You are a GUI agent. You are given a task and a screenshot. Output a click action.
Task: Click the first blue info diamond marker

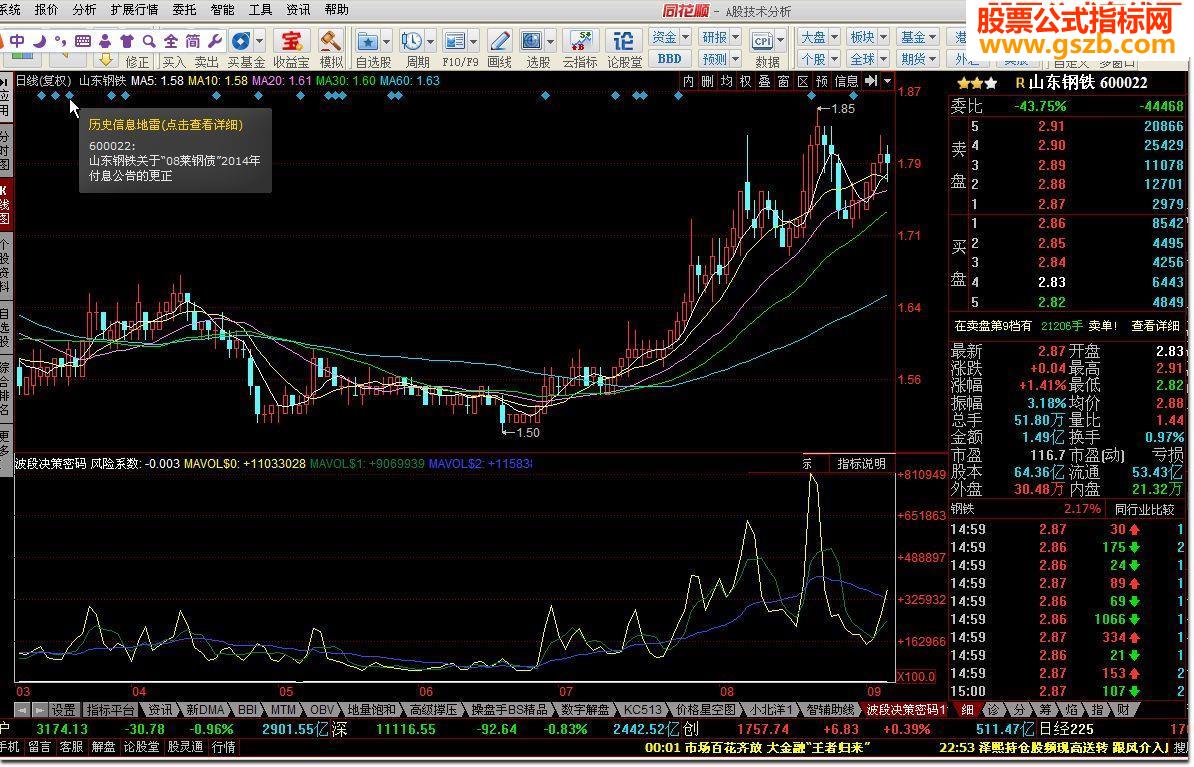point(41,96)
